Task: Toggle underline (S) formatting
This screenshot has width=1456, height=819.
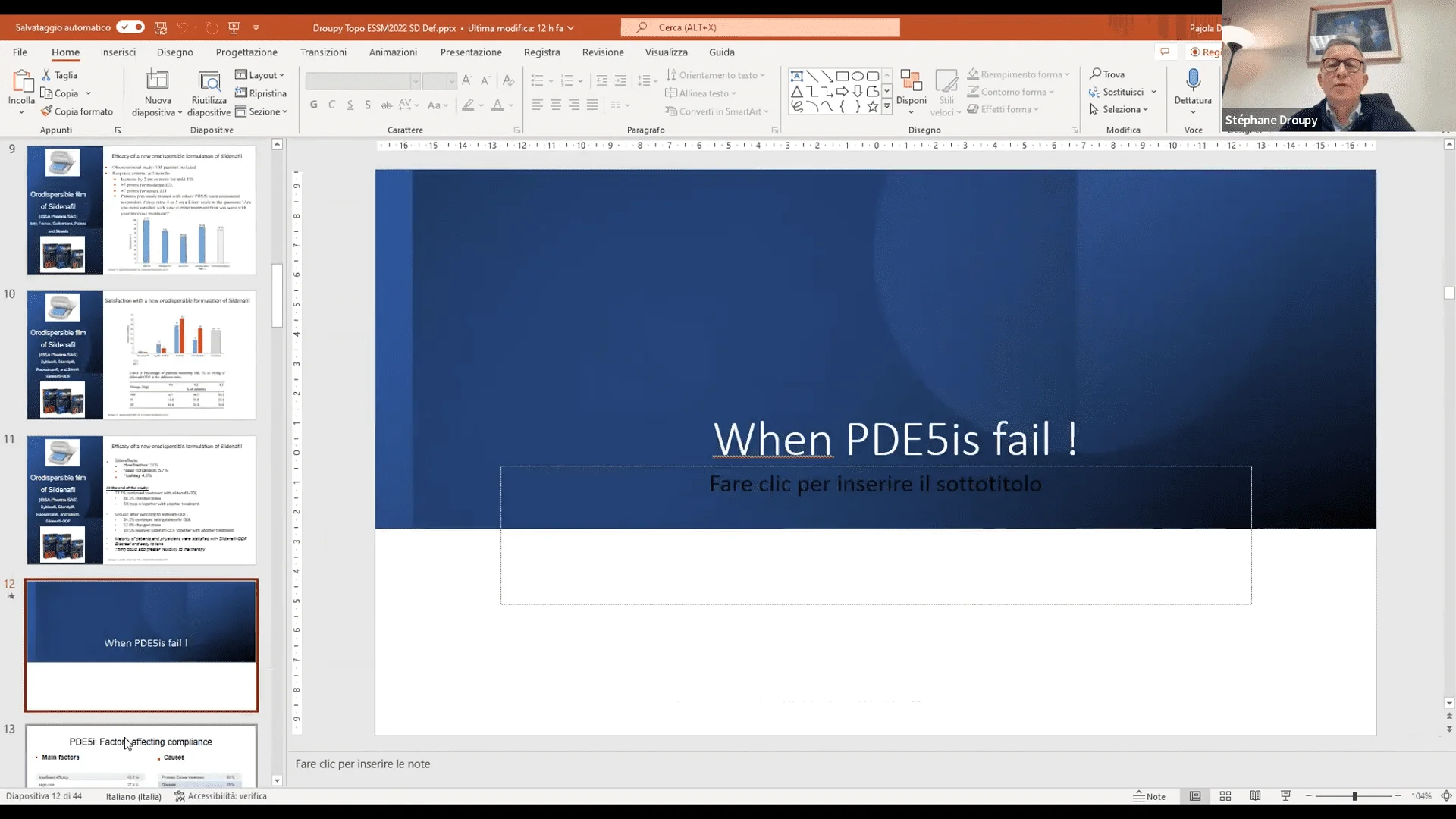Action: click(350, 105)
